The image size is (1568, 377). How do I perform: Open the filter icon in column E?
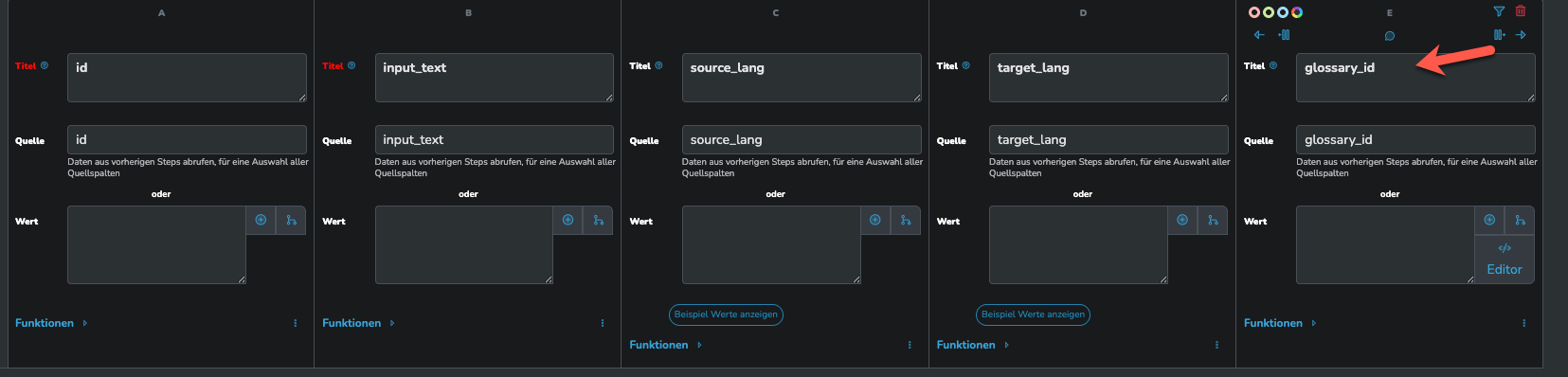tap(1499, 11)
